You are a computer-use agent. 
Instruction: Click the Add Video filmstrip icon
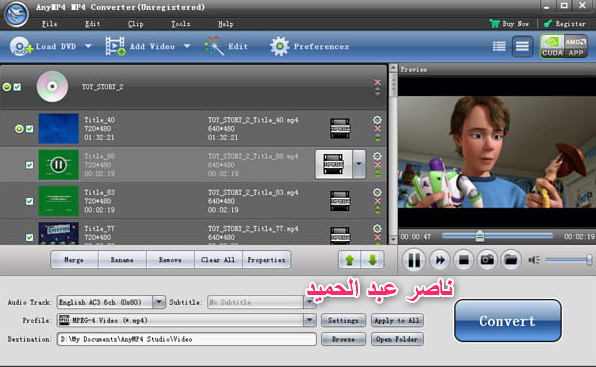115,46
